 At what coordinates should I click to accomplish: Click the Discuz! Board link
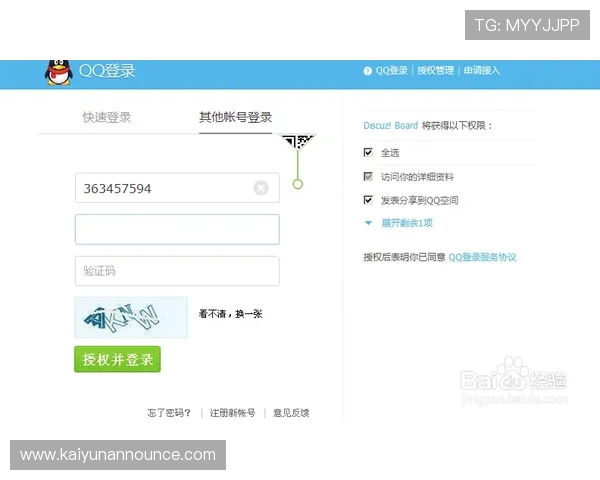(391, 126)
